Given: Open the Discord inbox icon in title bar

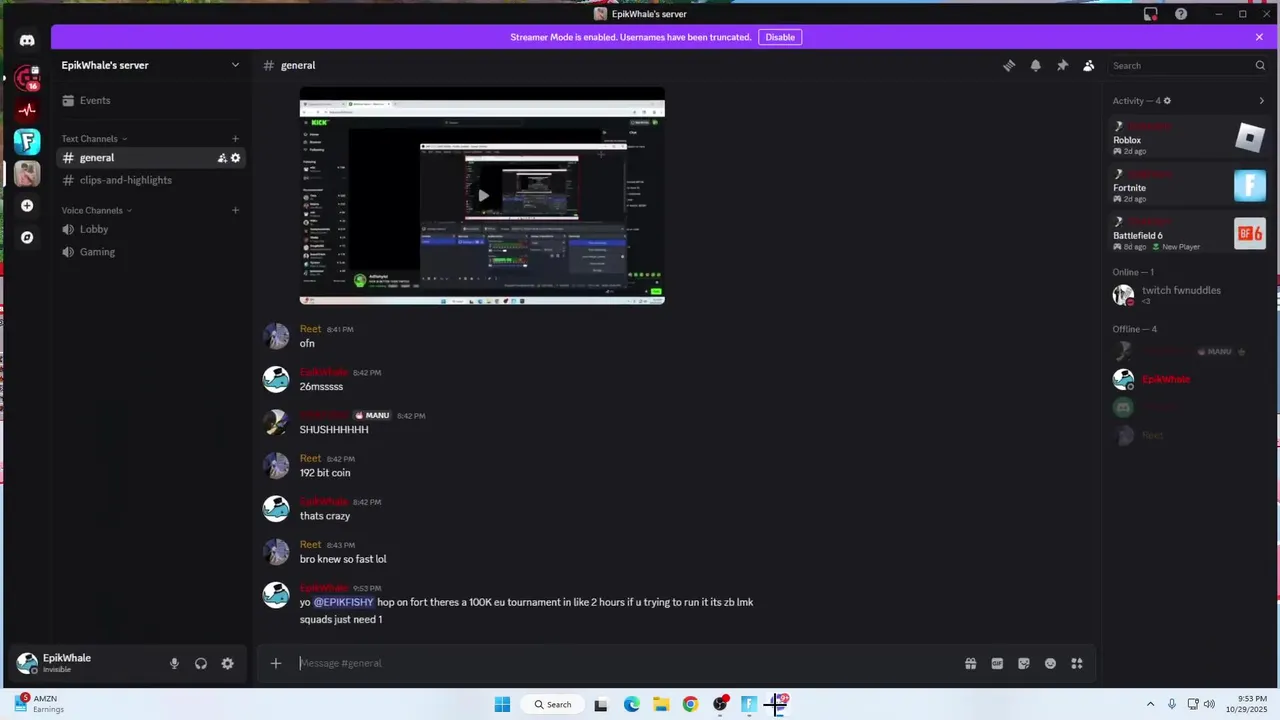Looking at the screenshot, I should [1151, 14].
